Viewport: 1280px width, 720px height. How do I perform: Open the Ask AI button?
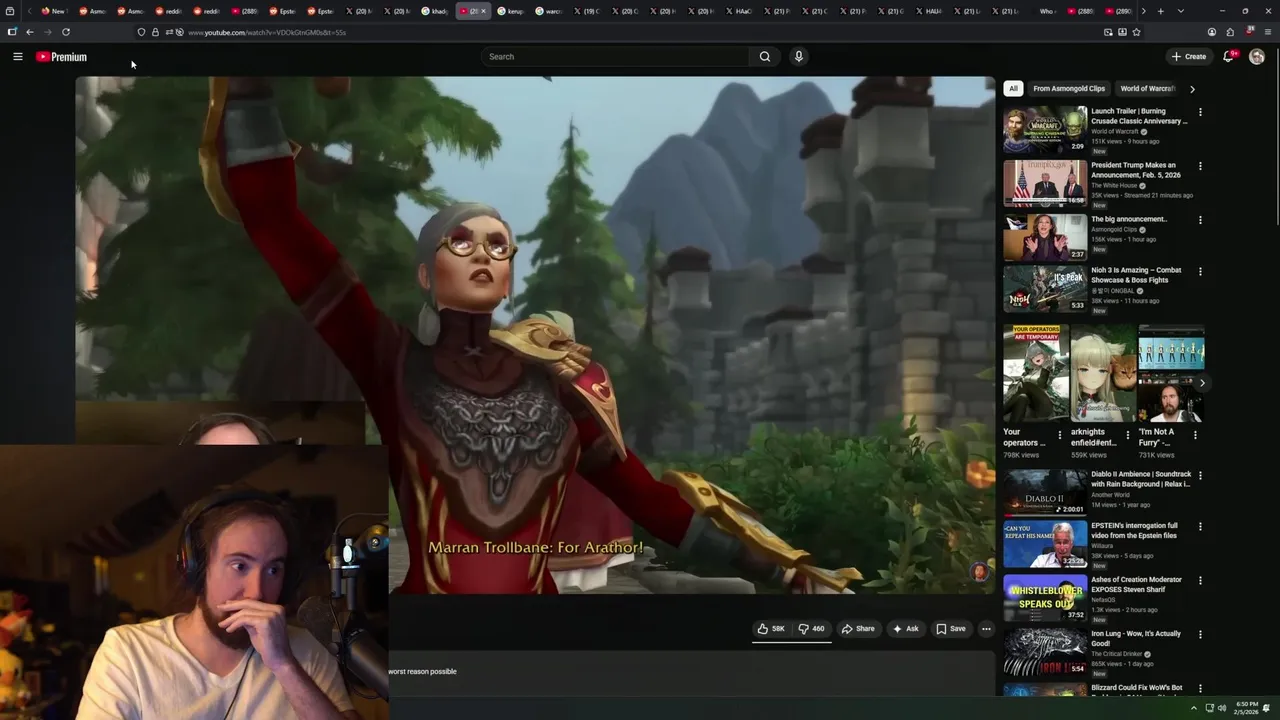[906, 629]
